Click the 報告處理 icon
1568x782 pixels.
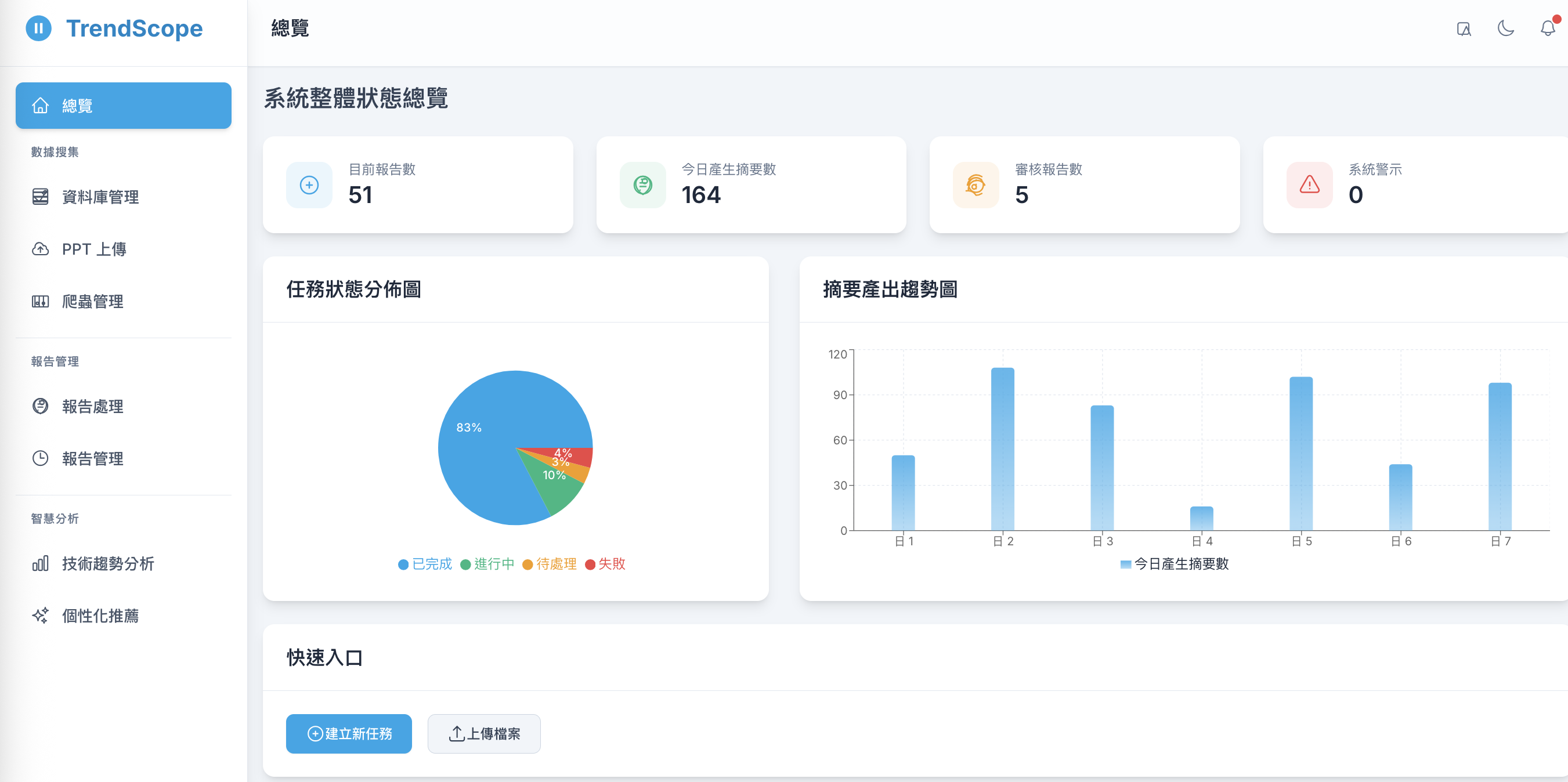click(x=40, y=407)
